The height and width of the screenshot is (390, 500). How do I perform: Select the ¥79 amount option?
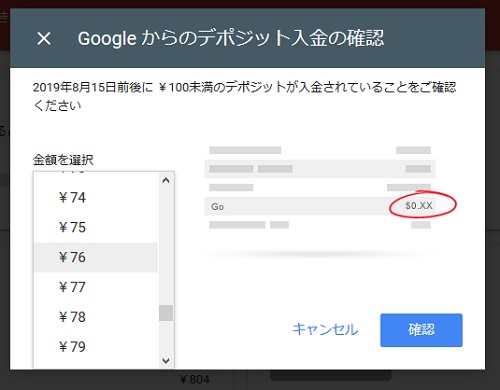96,347
